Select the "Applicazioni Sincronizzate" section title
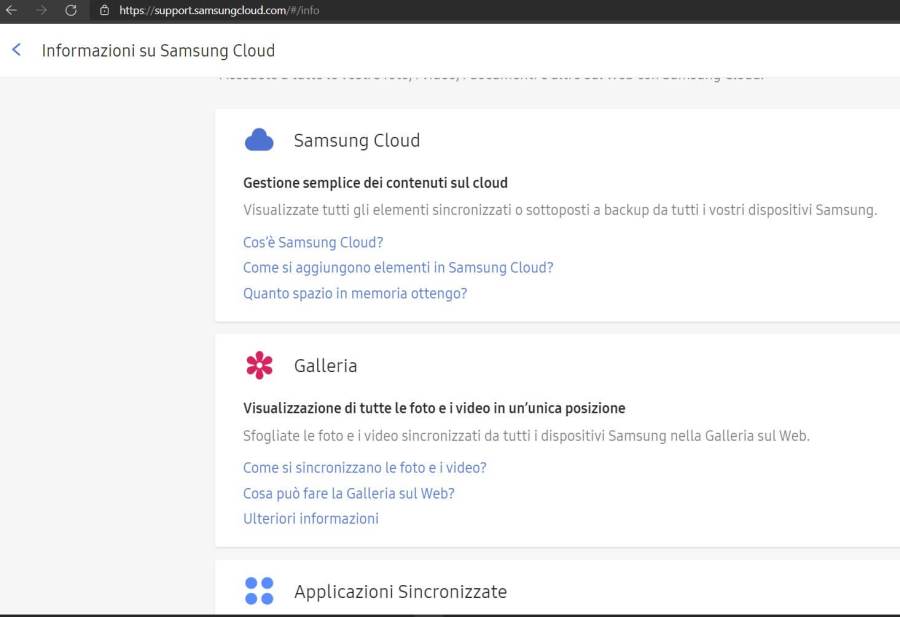Viewport: 900px width, 617px height. (x=400, y=592)
